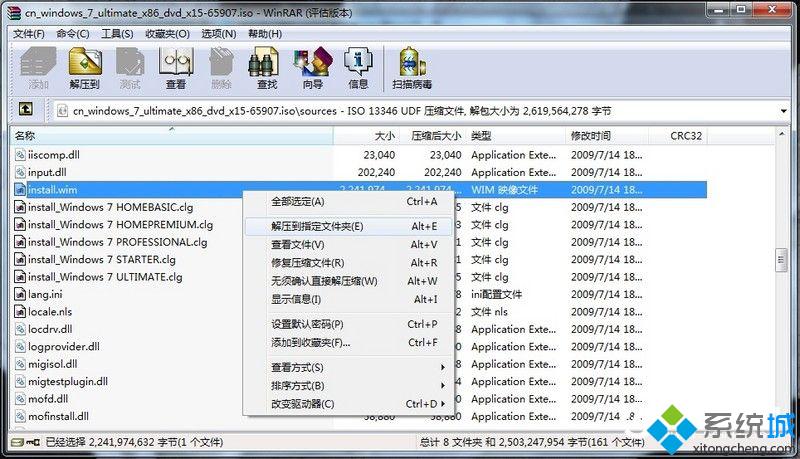Sort by the 大小 column header
Viewport: 800px width, 459px height.
366,136
